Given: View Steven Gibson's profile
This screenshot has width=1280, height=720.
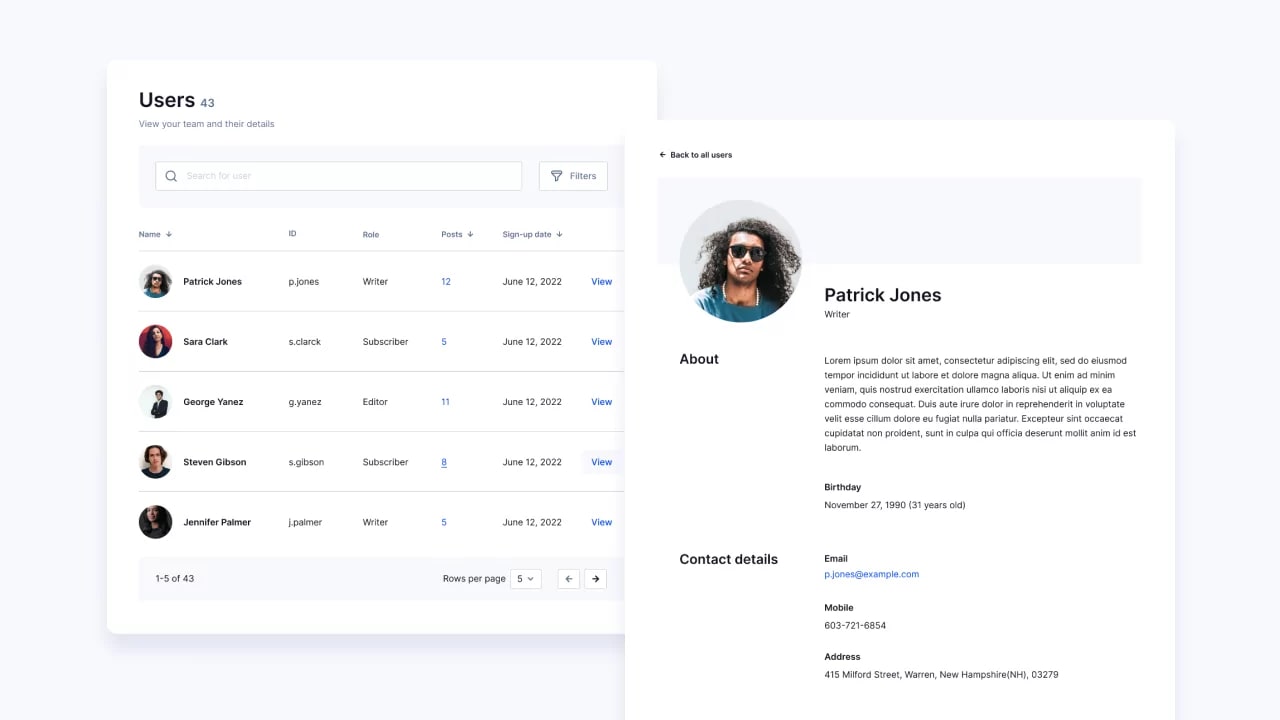Looking at the screenshot, I should pyautogui.click(x=601, y=462).
